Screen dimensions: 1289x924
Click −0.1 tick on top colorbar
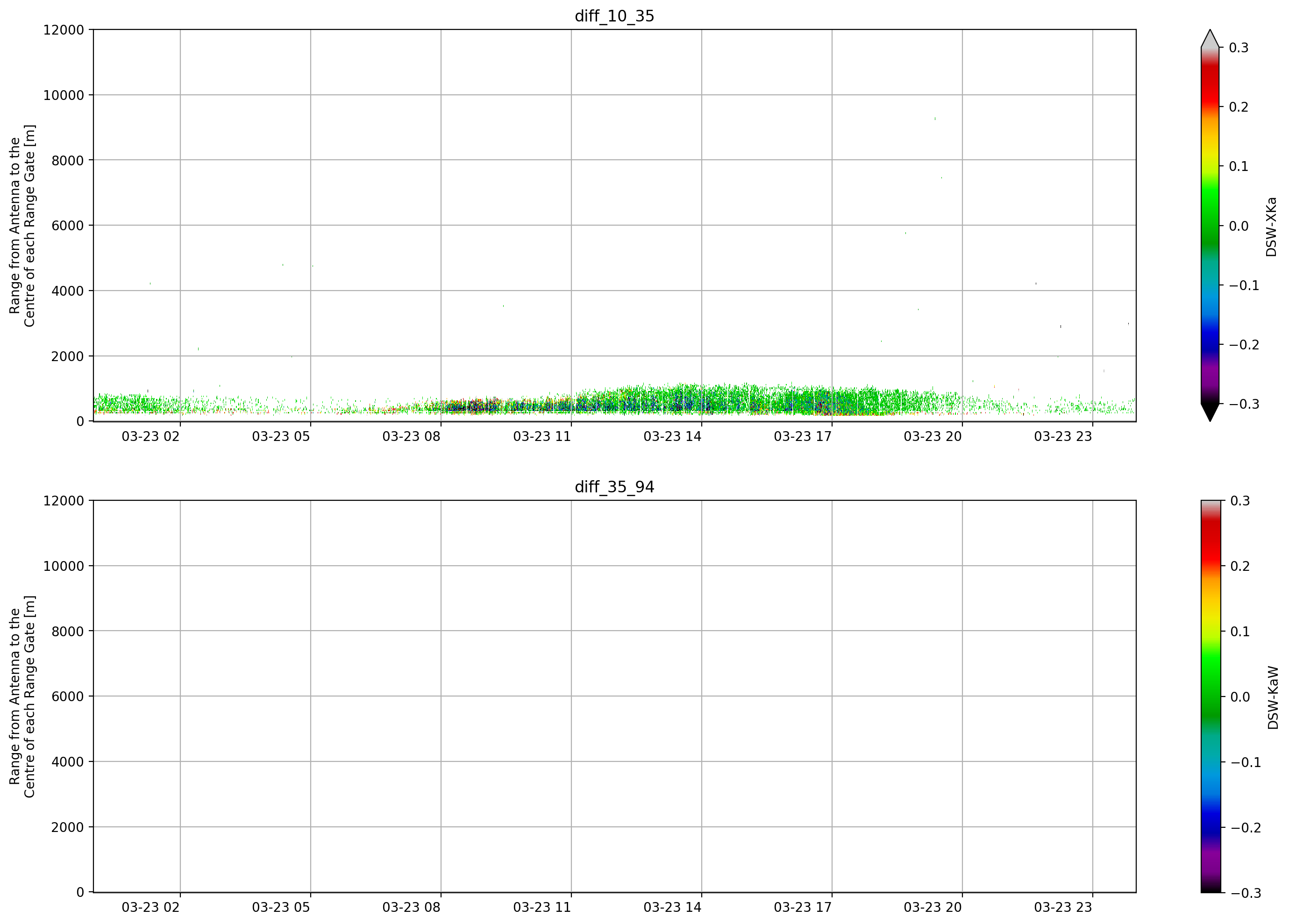1244,285
